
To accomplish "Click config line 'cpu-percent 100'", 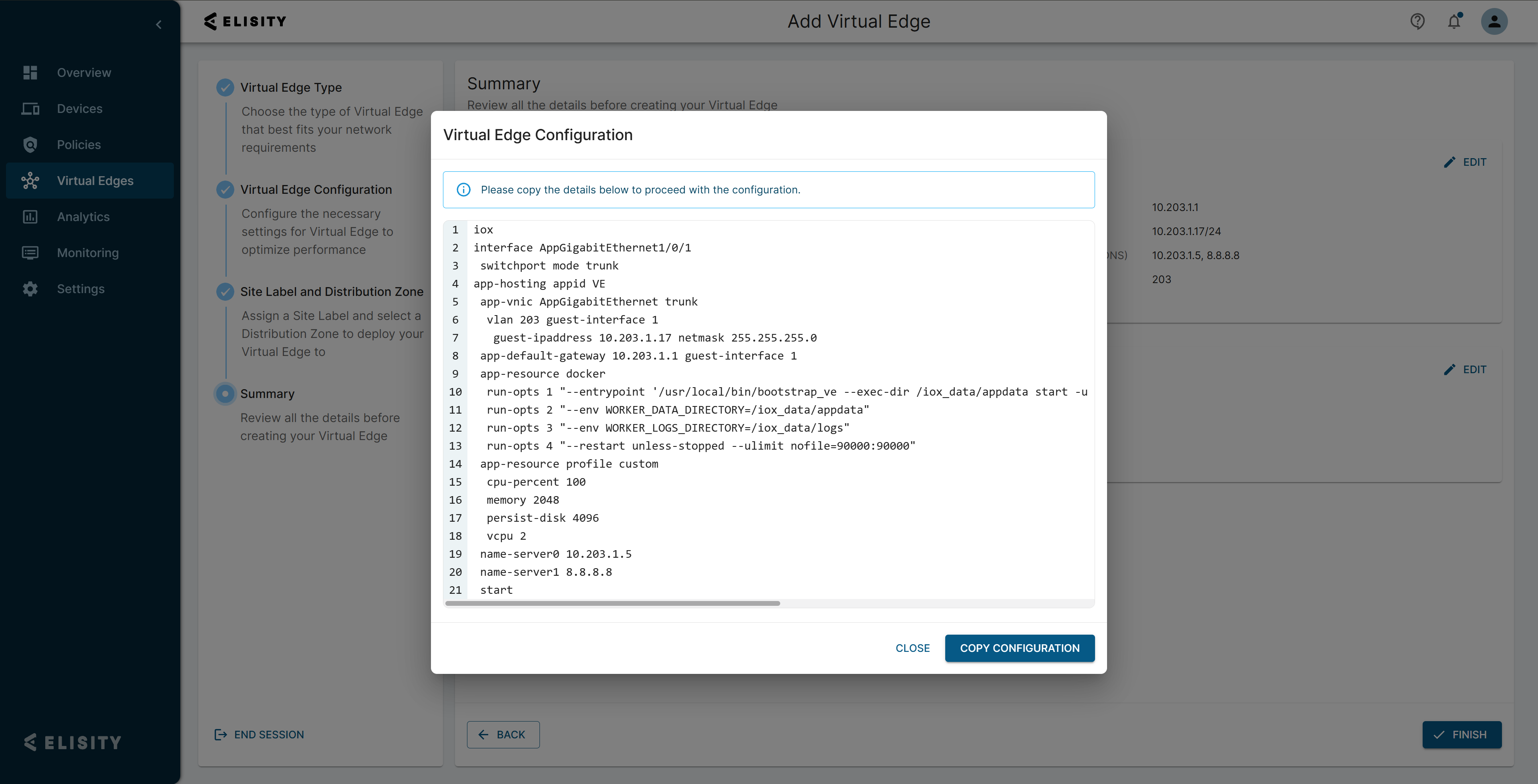I will coord(536,482).
